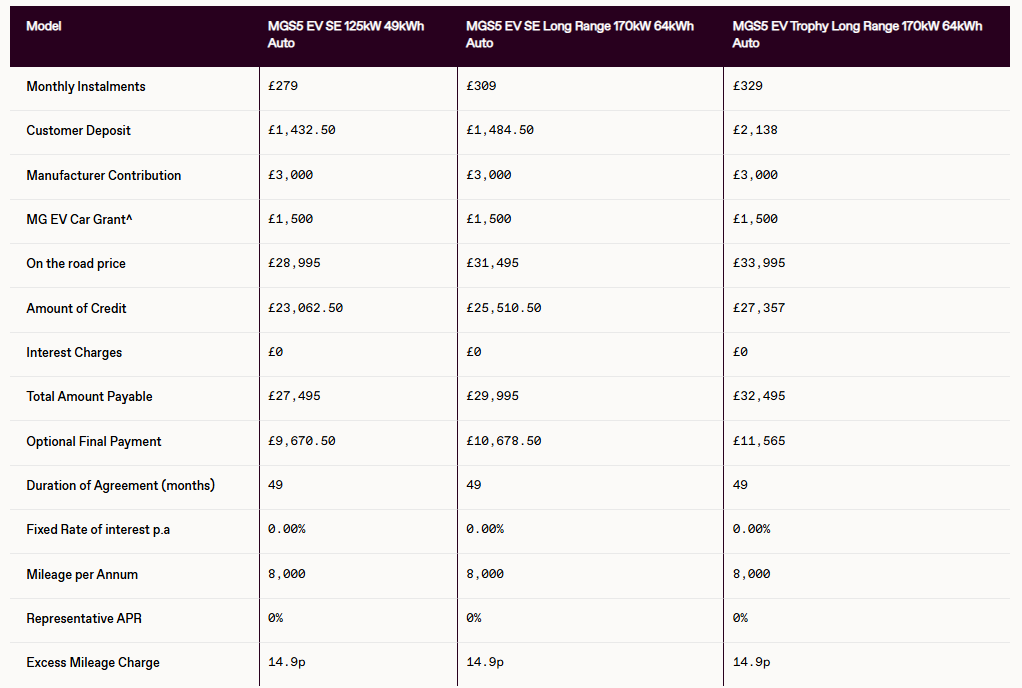Select the £25,510.50 amount of credit
This screenshot has height=688, width=1022.
(x=504, y=309)
